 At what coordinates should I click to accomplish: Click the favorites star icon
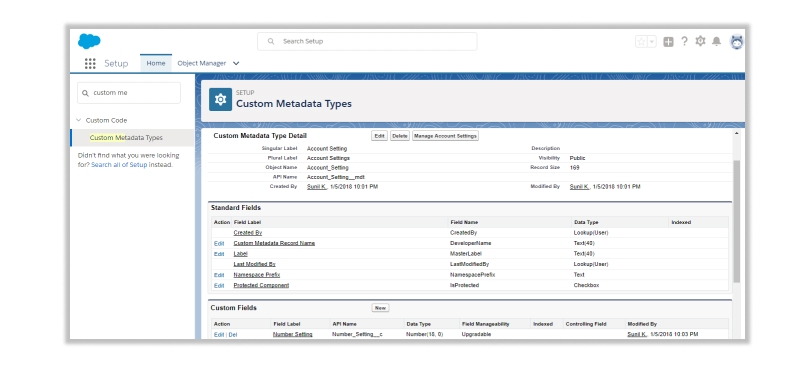click(x=641, y=42)
